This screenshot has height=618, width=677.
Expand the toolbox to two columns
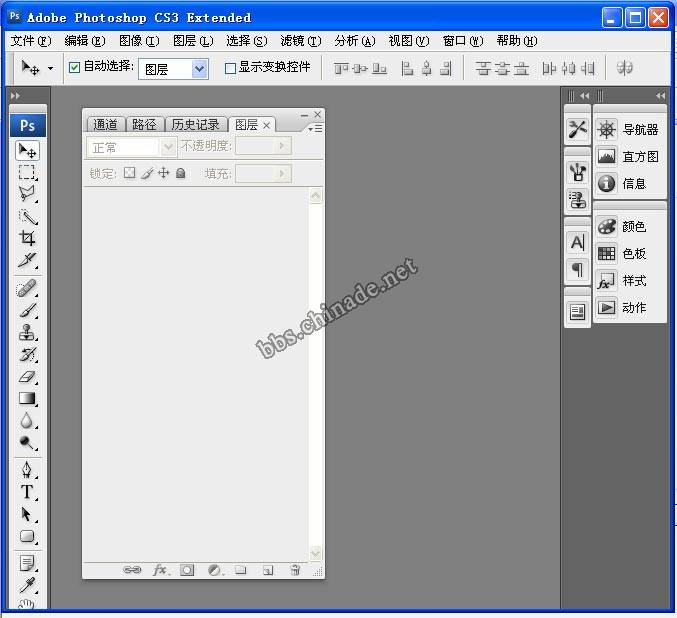15,95
